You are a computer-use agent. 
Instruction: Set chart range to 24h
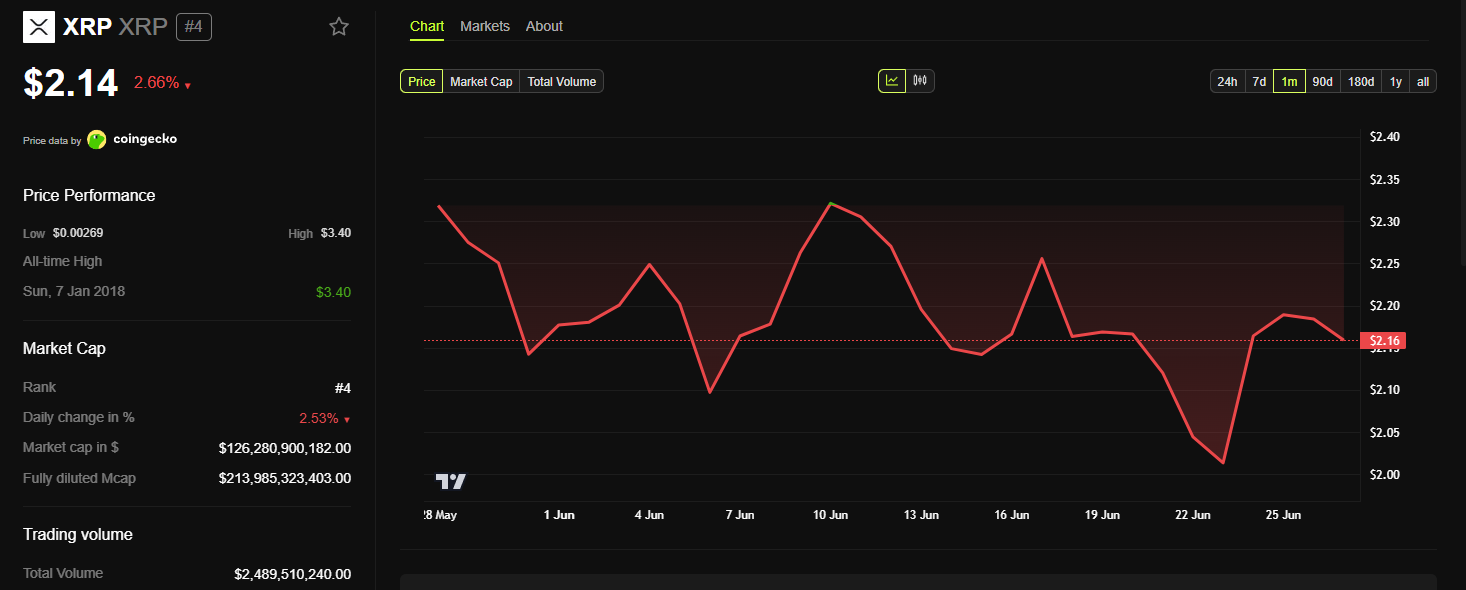pyautogui.click(x=1227, y=82)
